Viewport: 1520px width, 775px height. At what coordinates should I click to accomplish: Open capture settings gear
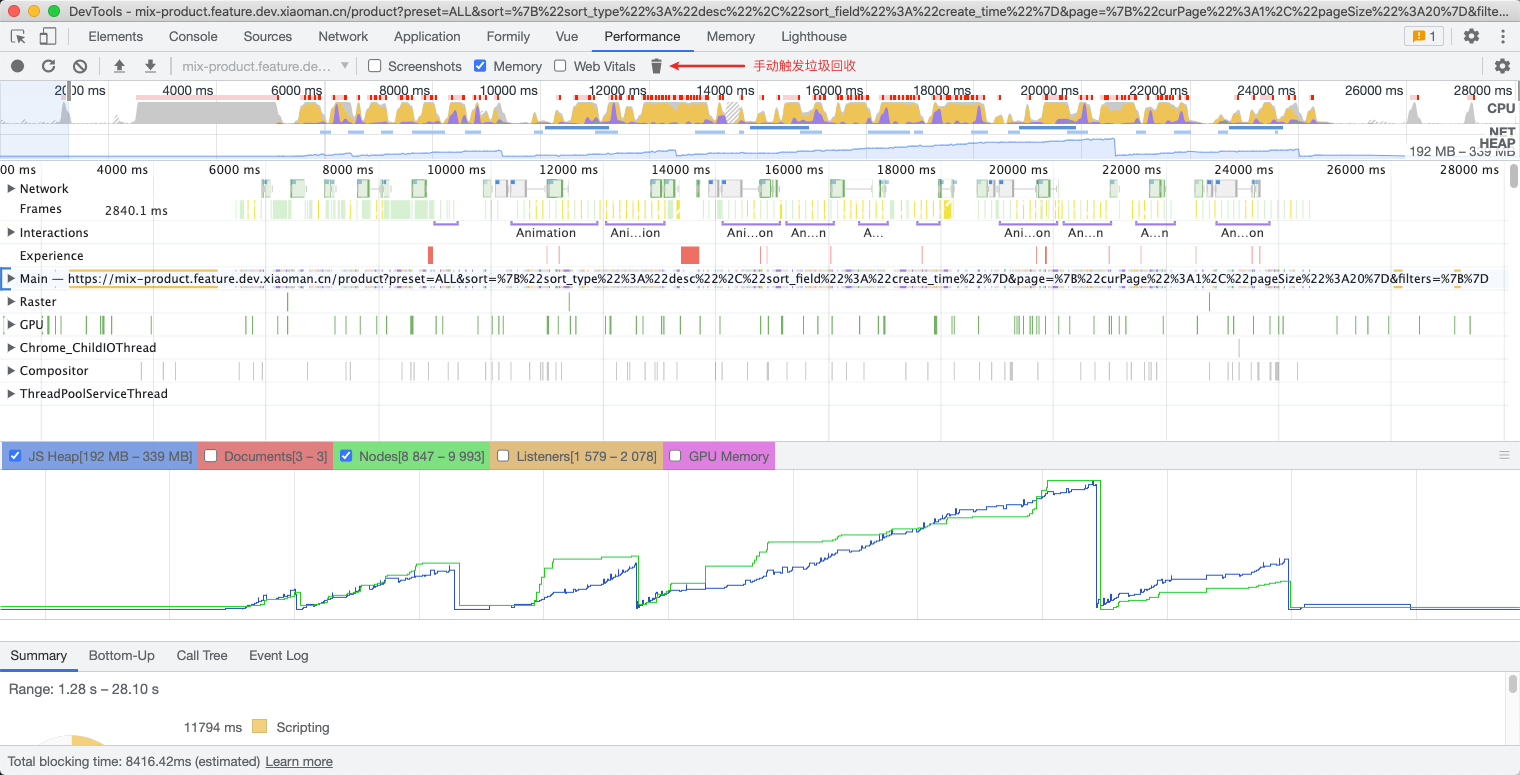pyautogui.click(x=1502, y=66)
